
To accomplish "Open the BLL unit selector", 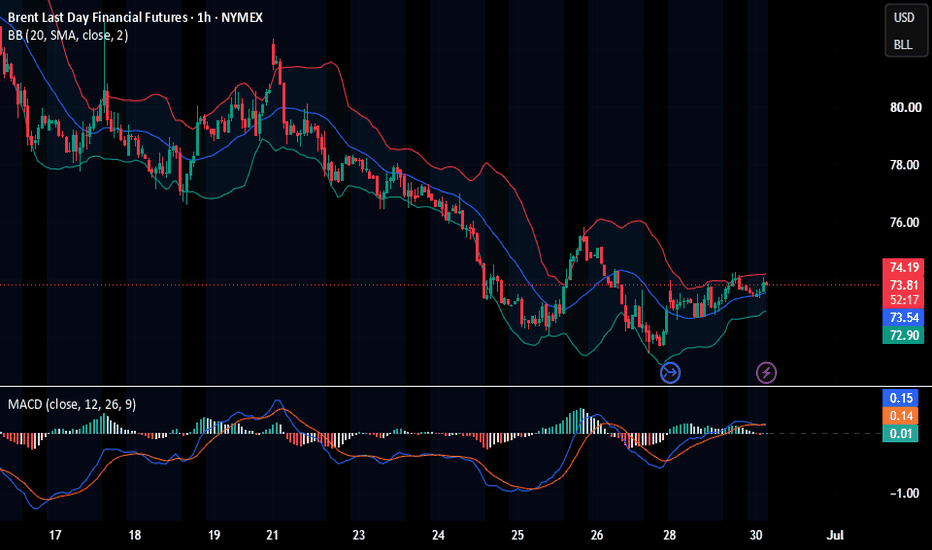I will (904, 45).
